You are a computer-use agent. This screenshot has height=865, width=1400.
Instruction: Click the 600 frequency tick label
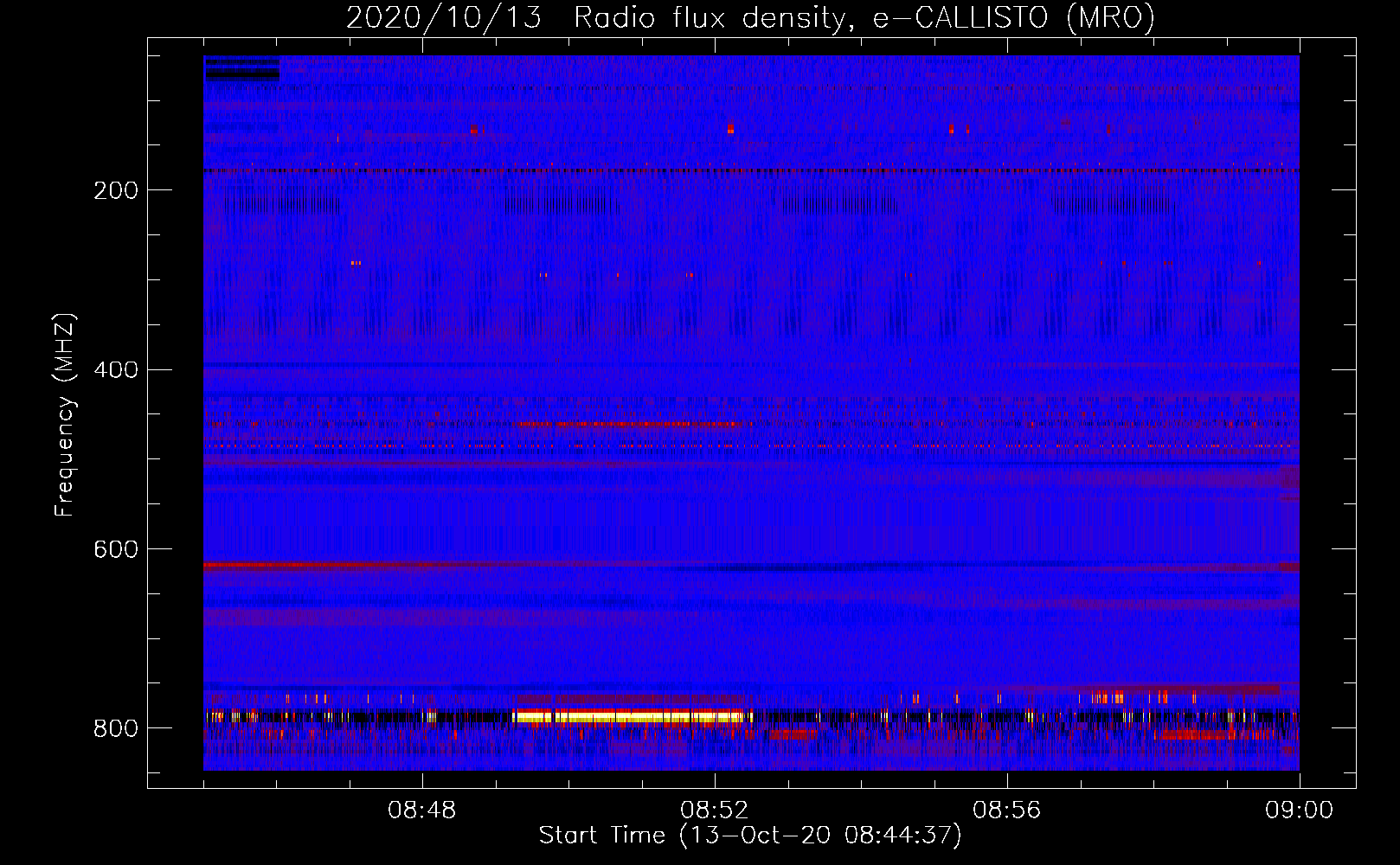(x=116, y=550)
